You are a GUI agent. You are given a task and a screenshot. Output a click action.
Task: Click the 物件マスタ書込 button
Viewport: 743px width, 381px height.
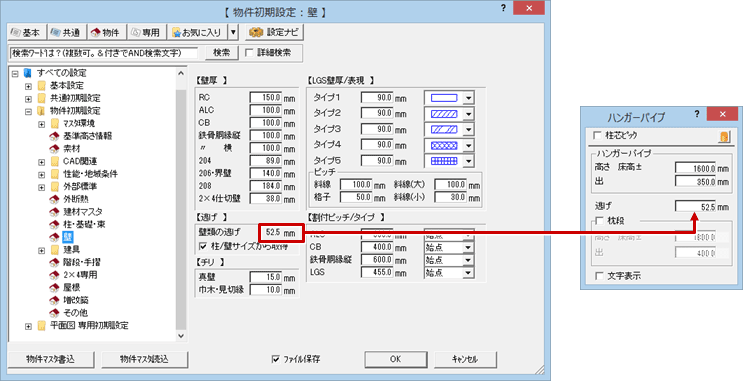point(51,359)
